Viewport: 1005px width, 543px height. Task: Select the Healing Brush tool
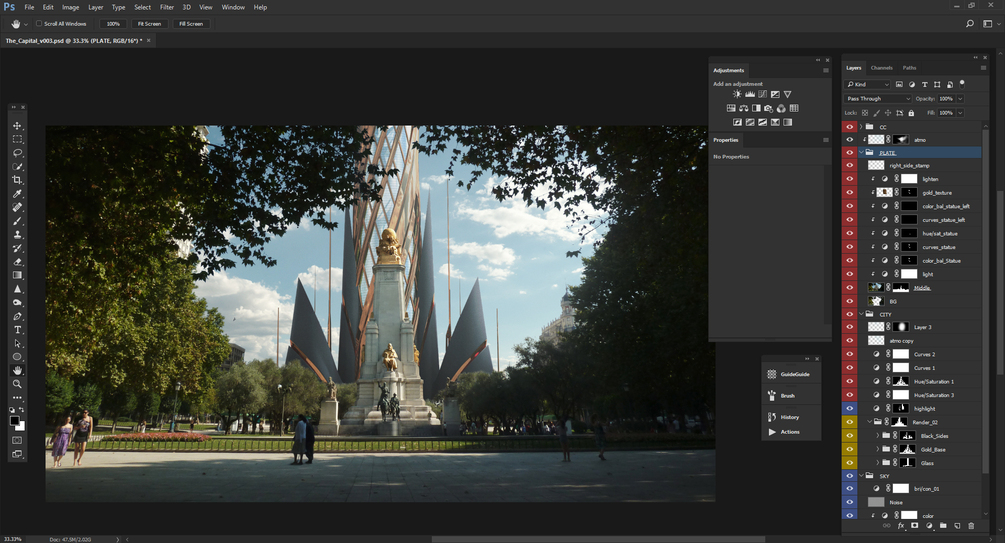point(17,207)
